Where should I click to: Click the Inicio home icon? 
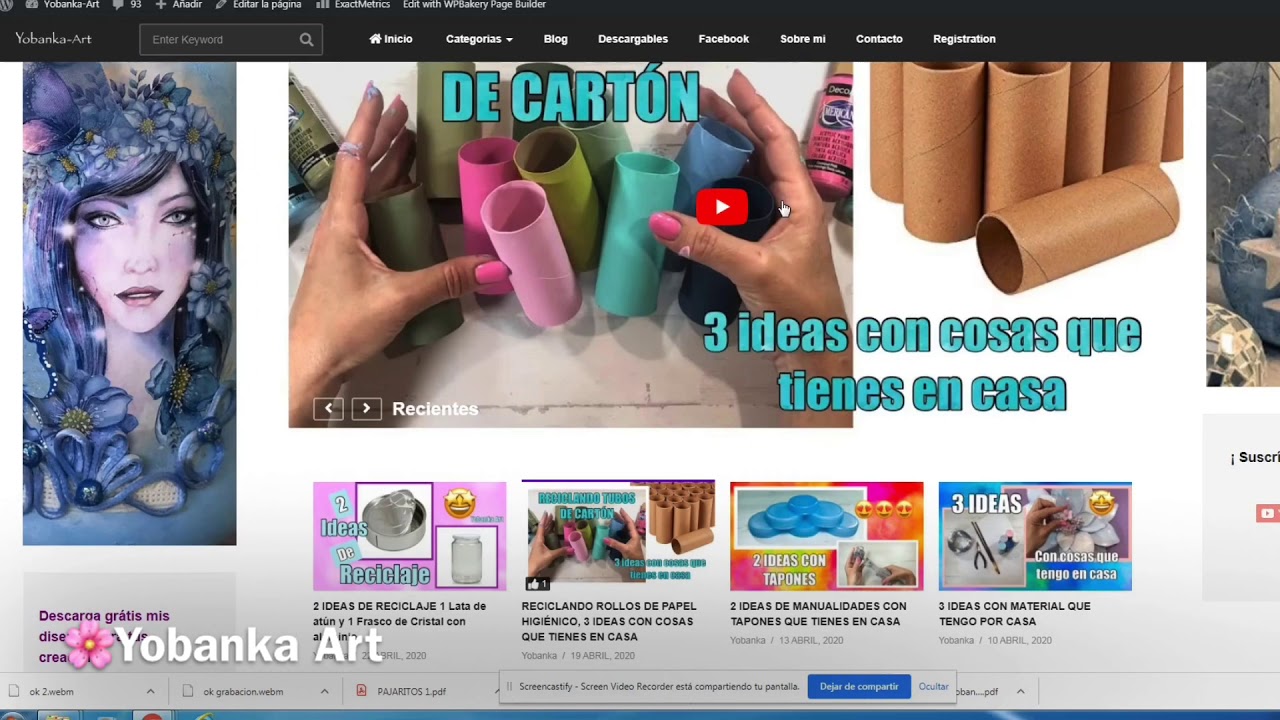(375, 39)
